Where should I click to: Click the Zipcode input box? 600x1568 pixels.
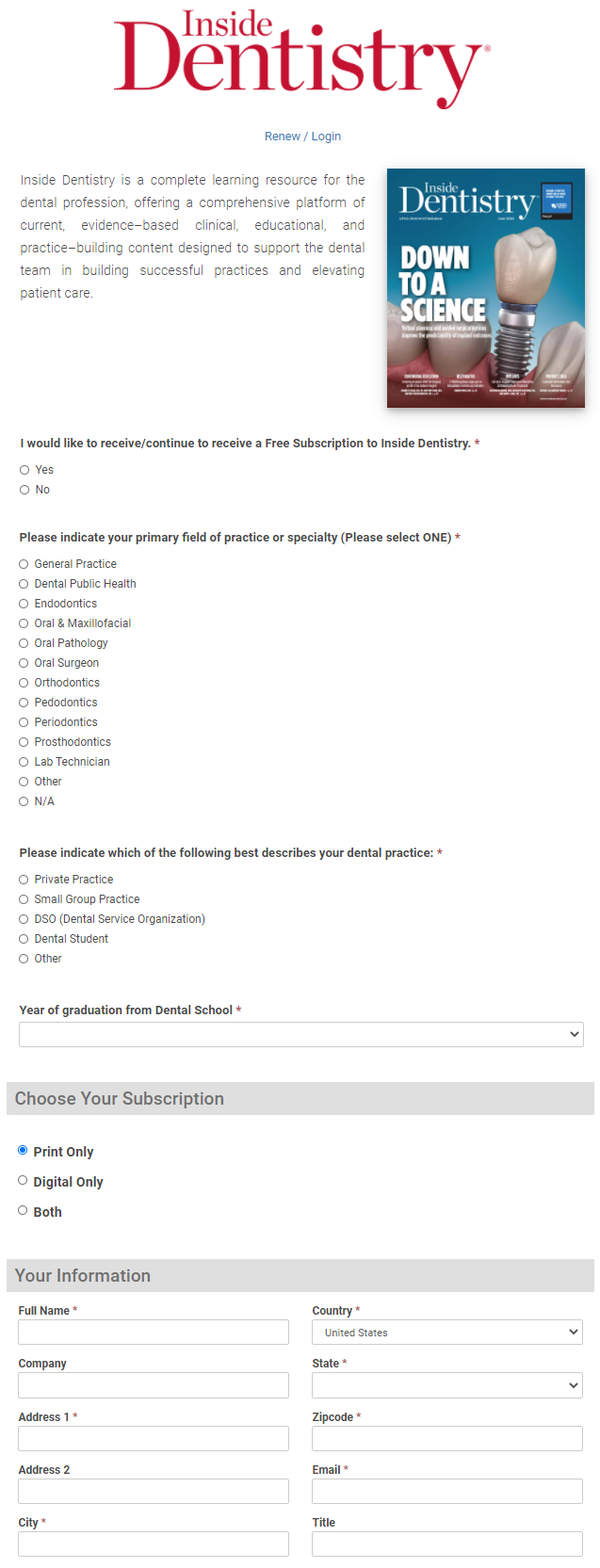click(x=447, y=1439)
